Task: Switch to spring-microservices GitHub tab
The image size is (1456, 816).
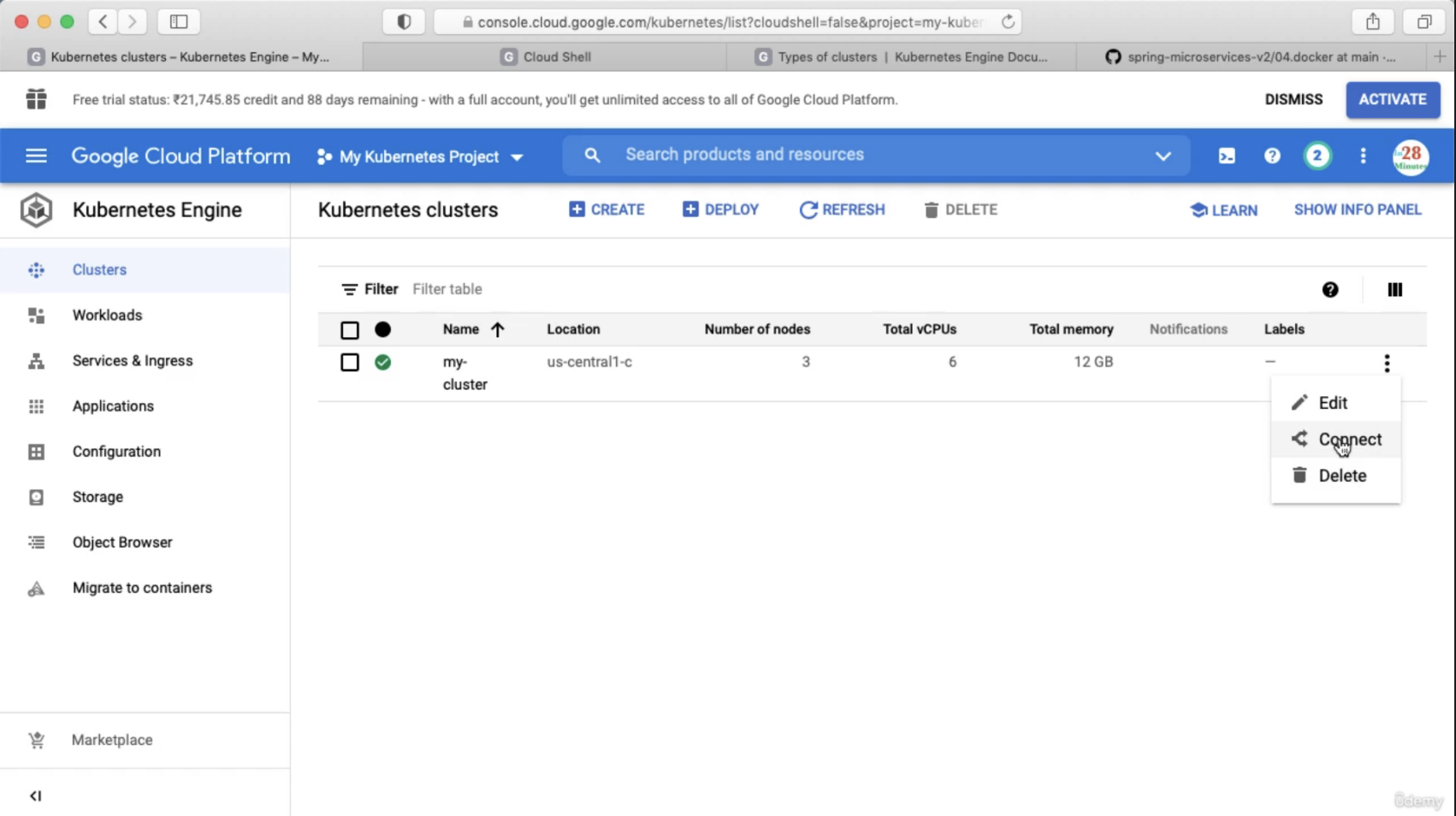Action: (x=1251, y=56)
